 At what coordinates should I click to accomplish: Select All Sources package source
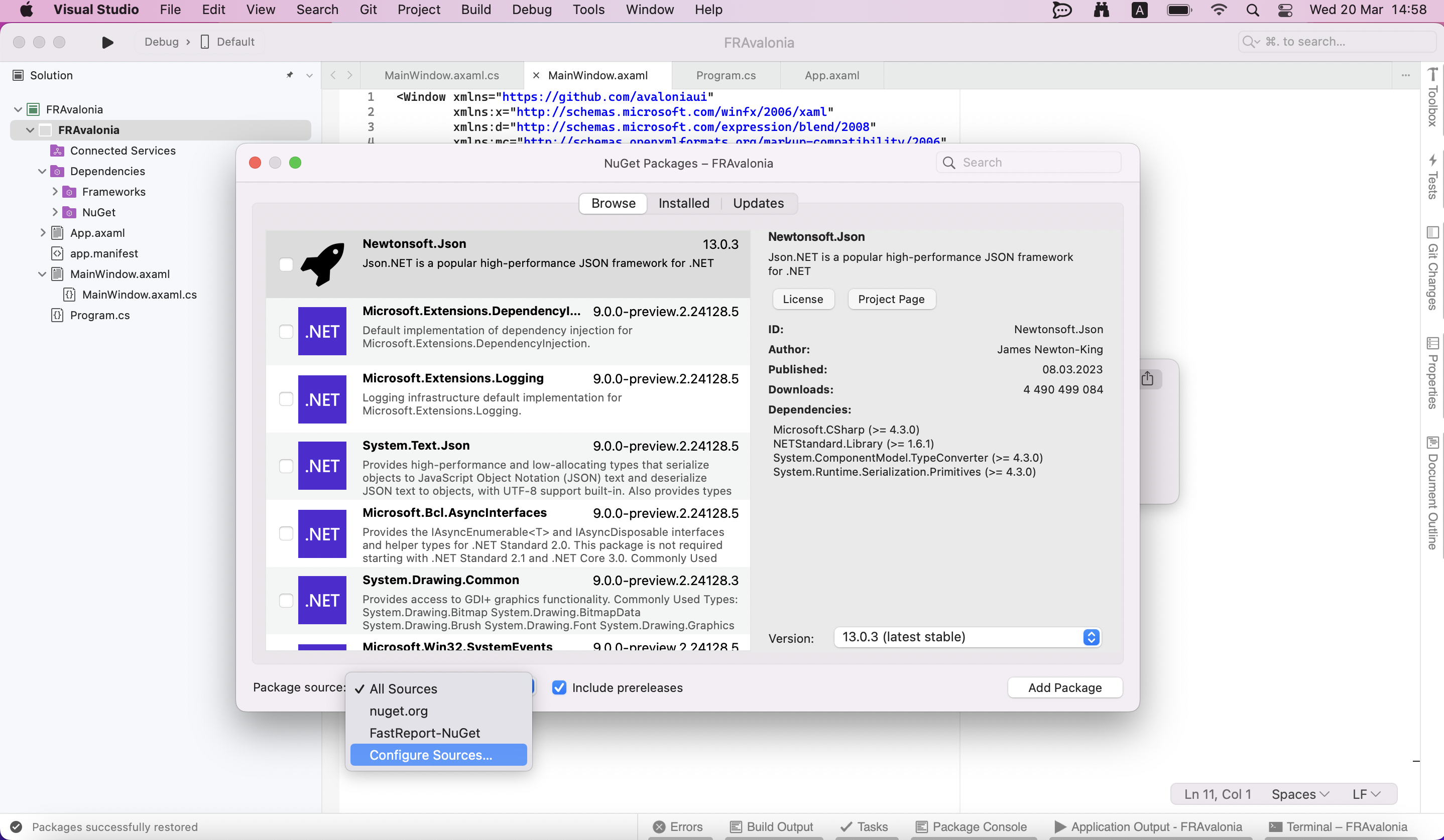click(438, 688)
